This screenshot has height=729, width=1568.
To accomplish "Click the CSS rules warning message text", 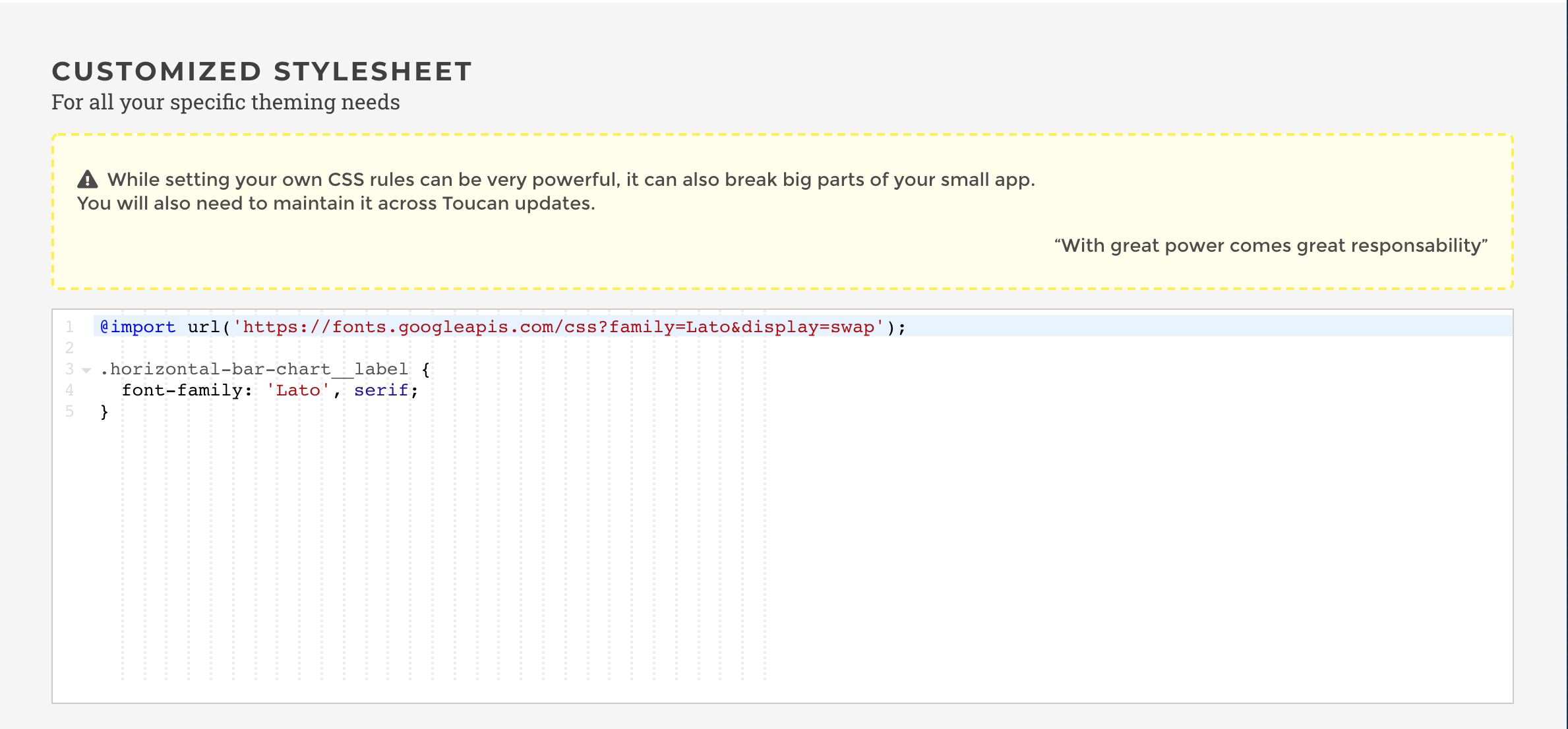I will click(557, 191).
